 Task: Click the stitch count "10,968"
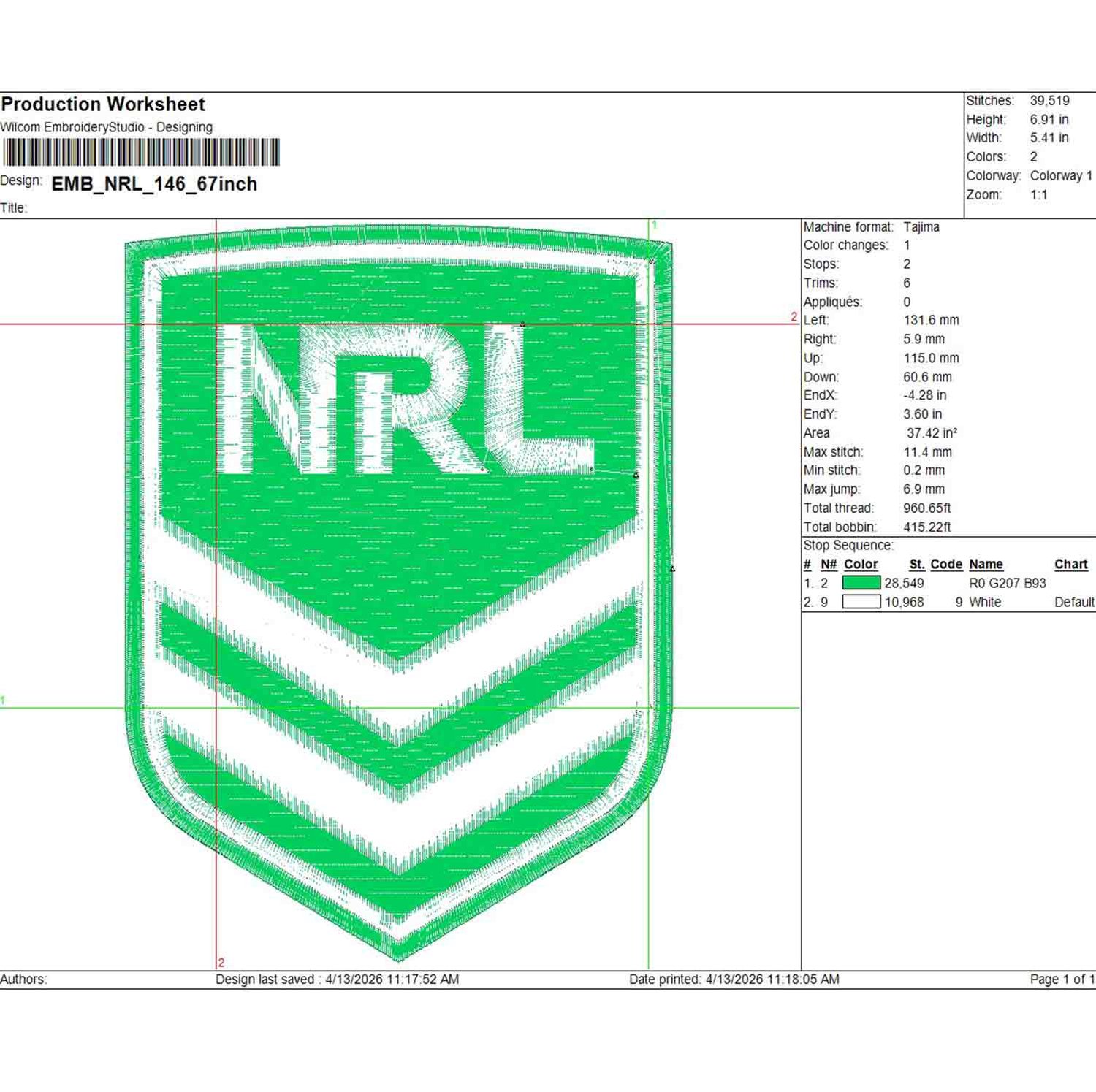[904, 603]
